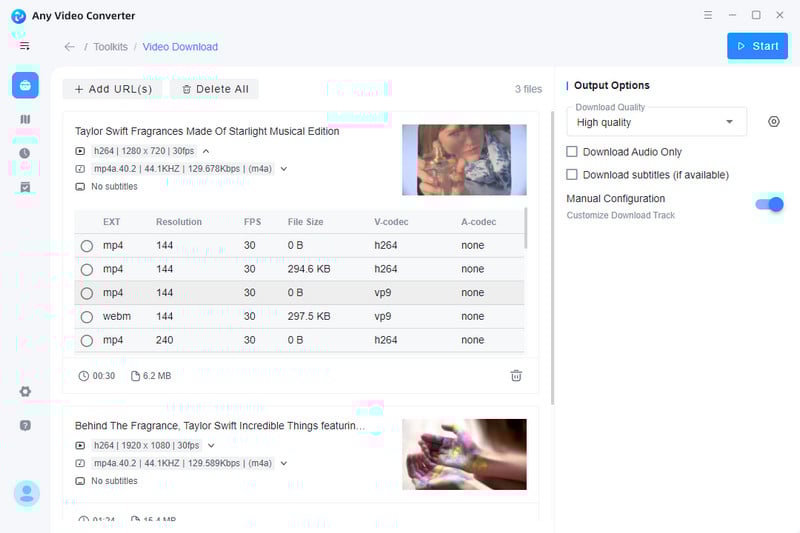
Task: Open the Download Quality dropdown
Action: pos(656,122)
